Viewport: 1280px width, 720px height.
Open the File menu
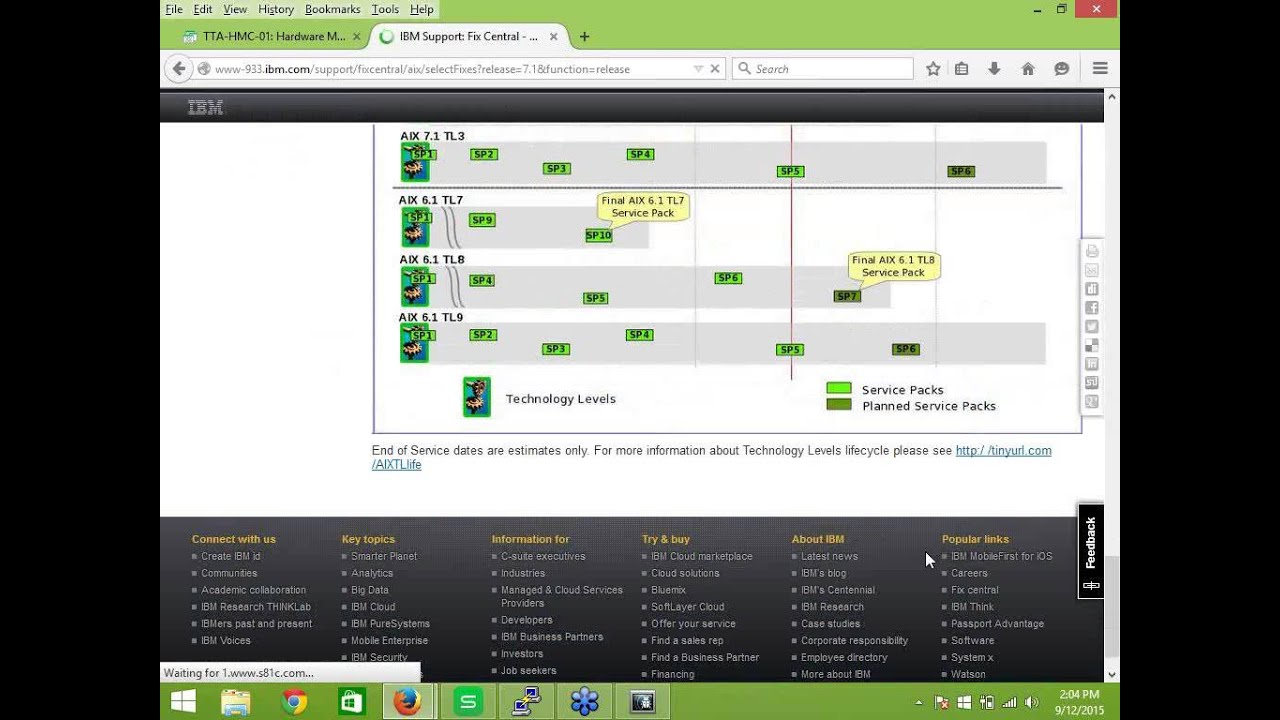[174, 9]
